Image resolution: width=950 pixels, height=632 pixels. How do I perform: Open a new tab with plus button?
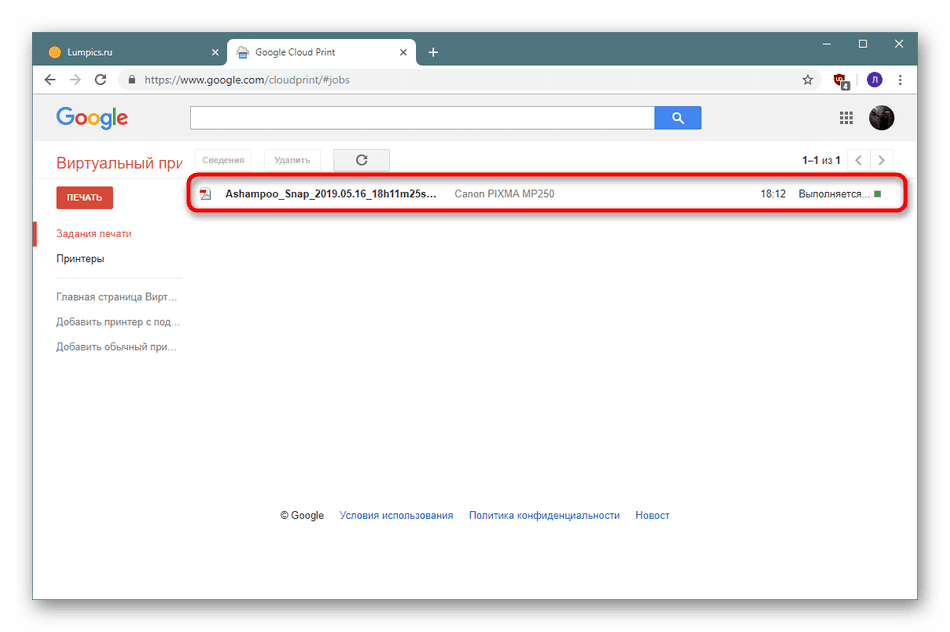click(x=433, y=52)
